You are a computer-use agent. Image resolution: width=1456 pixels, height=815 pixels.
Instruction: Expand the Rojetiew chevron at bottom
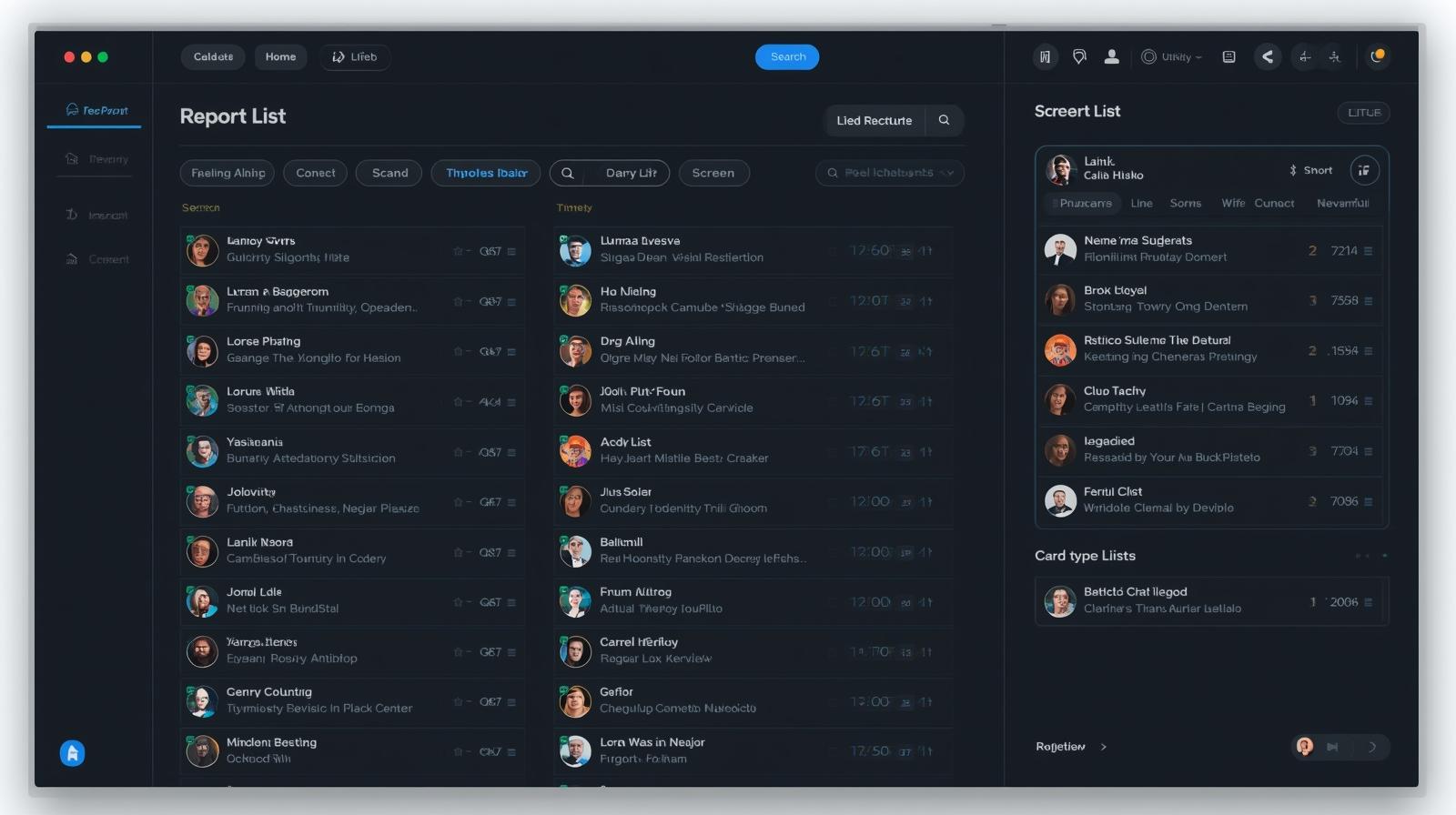coord(1103,747)
